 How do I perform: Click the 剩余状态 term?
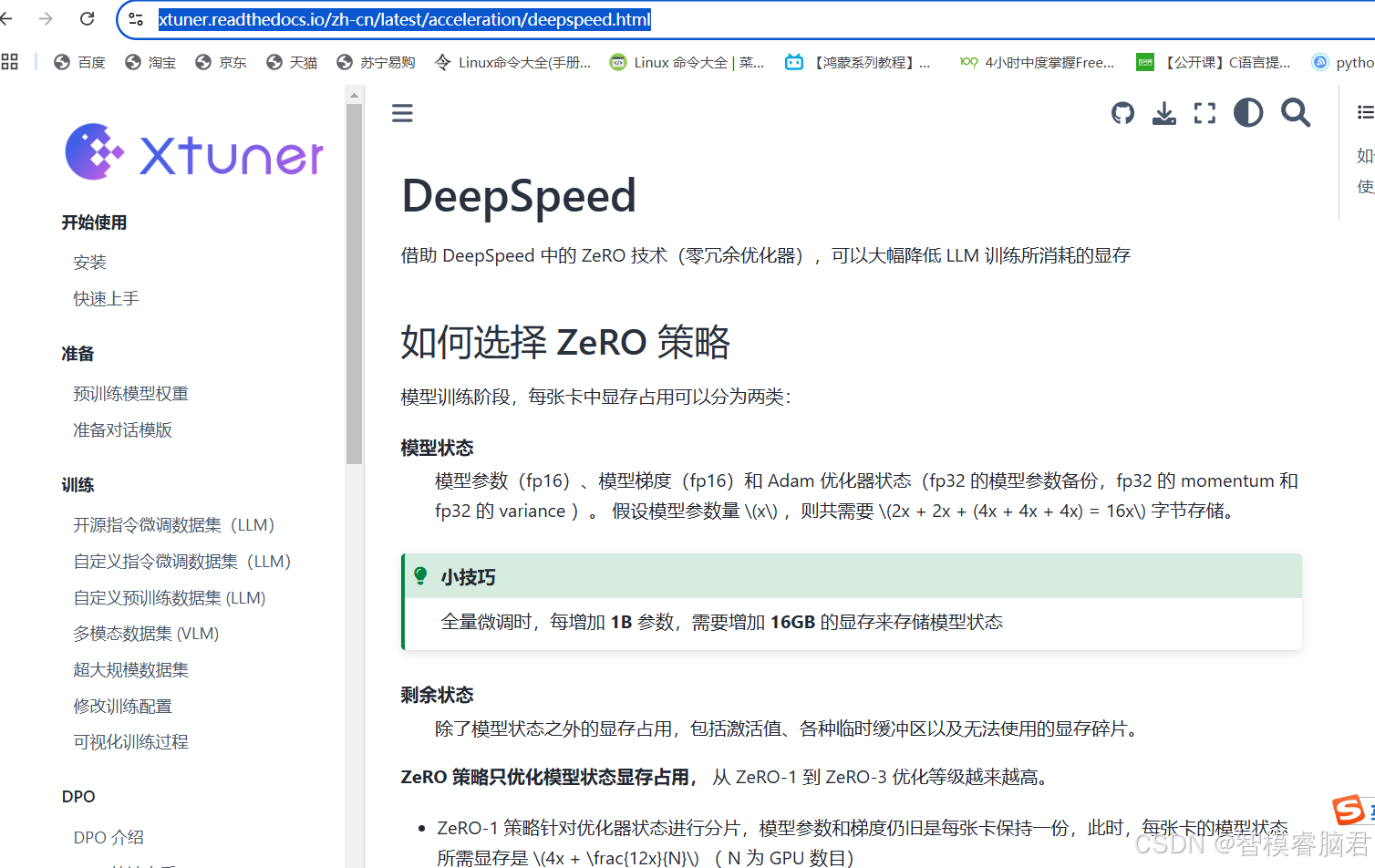[438, 695]
